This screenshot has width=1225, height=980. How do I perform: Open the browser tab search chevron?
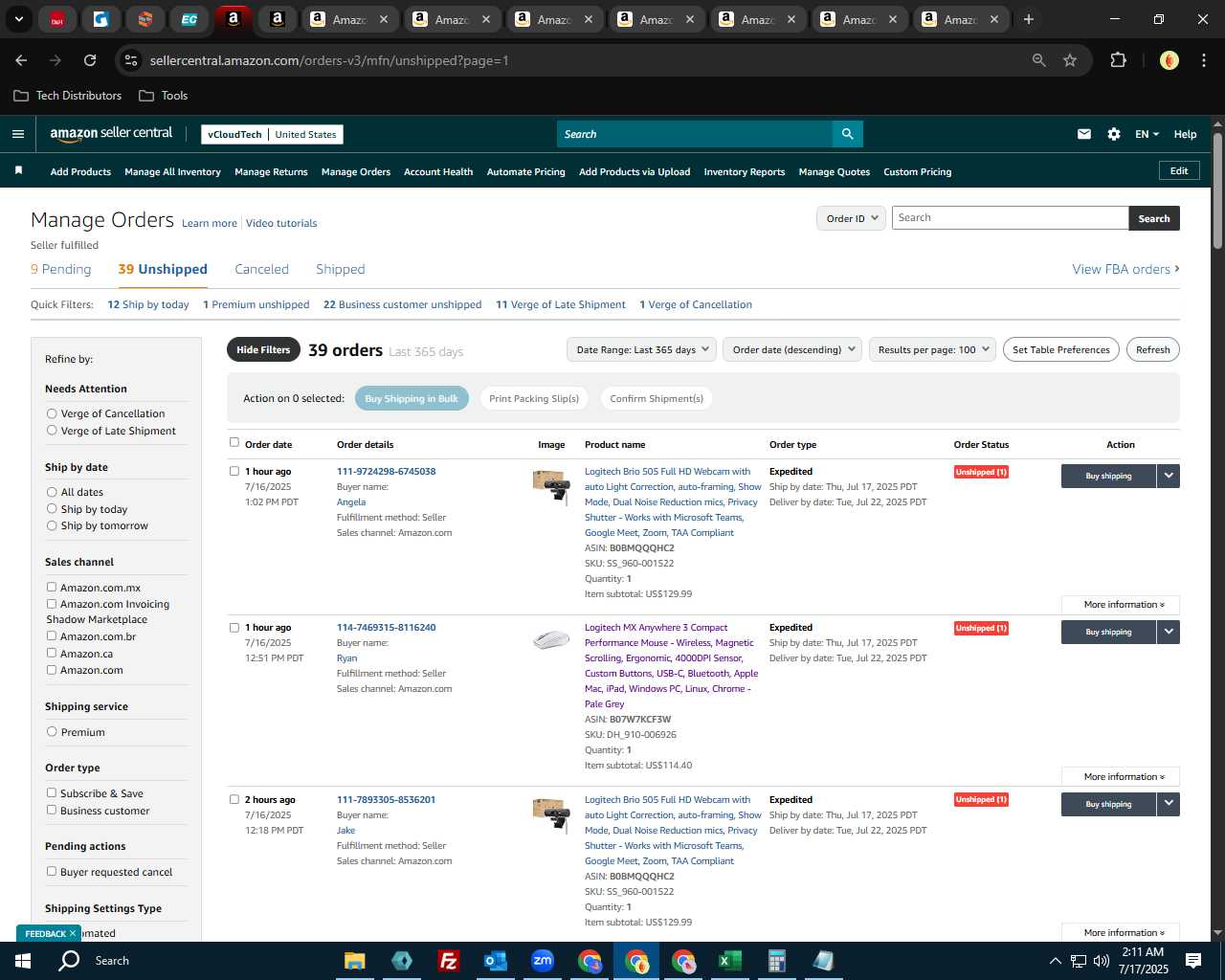pos(18,19)
